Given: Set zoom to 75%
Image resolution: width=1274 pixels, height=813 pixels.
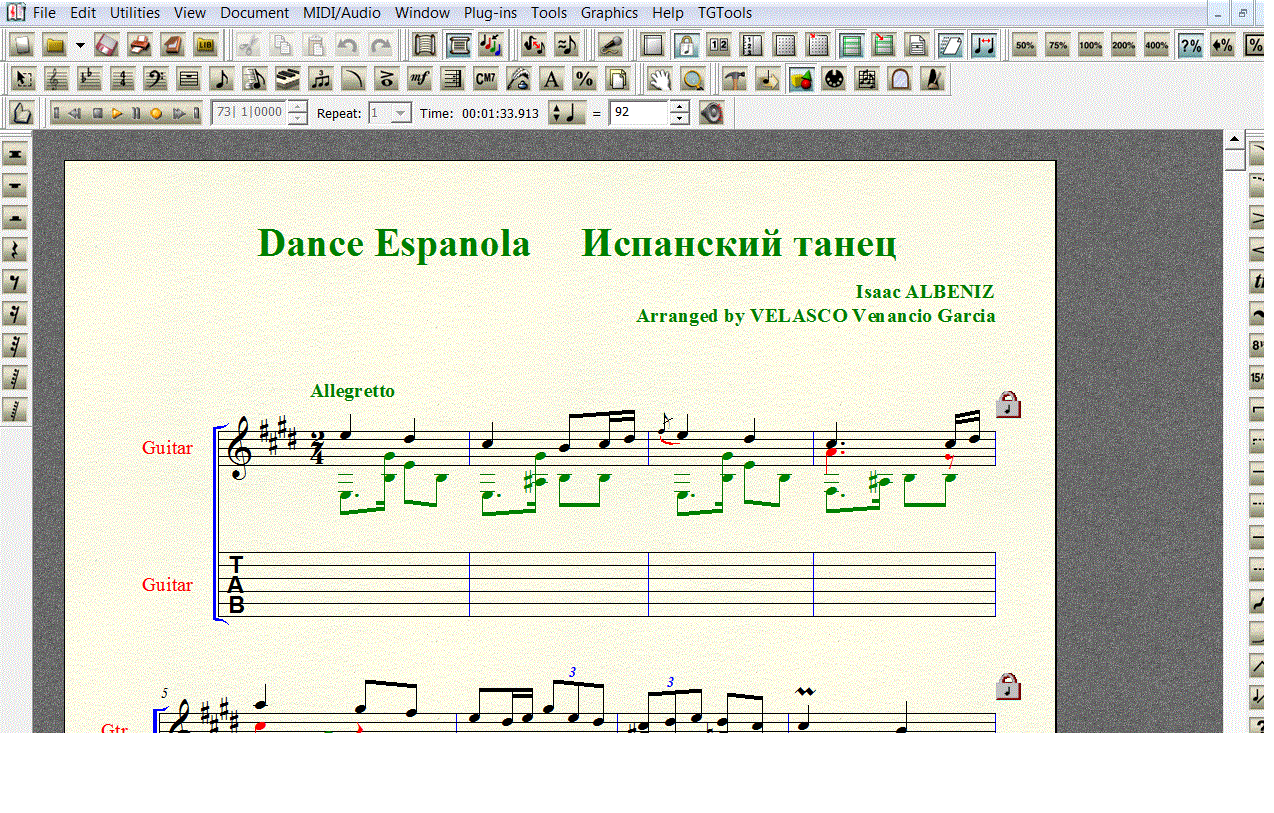Looking at the screenshot, I should tap(1058, 45).
